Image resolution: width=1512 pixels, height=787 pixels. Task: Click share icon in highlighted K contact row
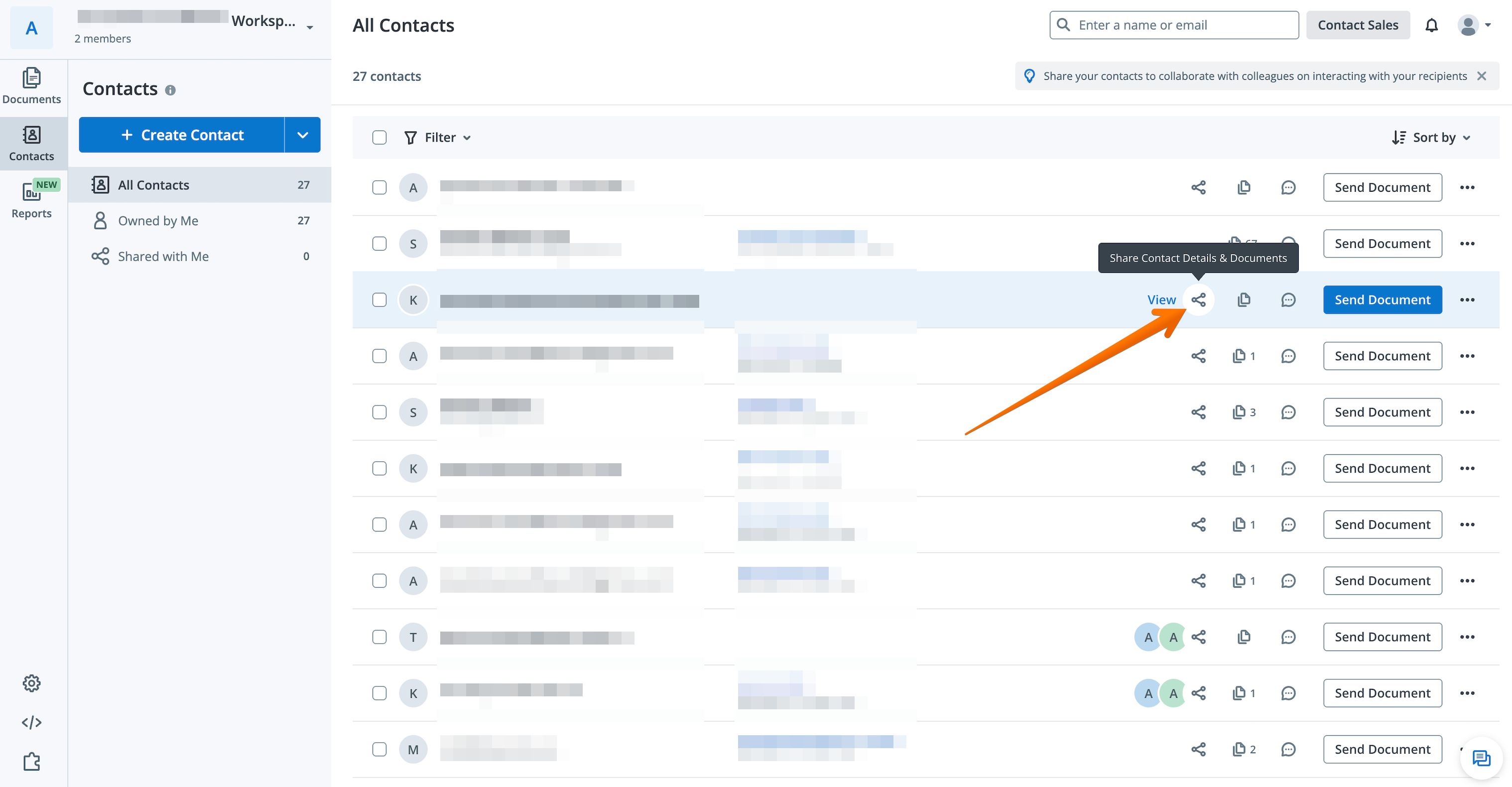(x=1198, y=300)
